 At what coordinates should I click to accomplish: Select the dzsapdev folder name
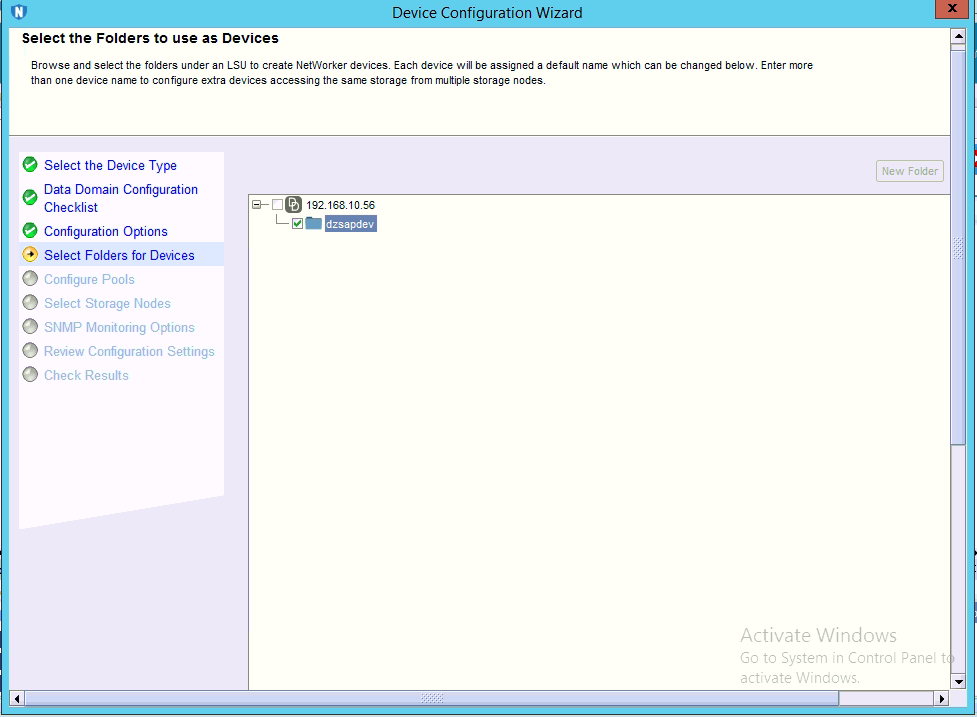coord(350,224)
